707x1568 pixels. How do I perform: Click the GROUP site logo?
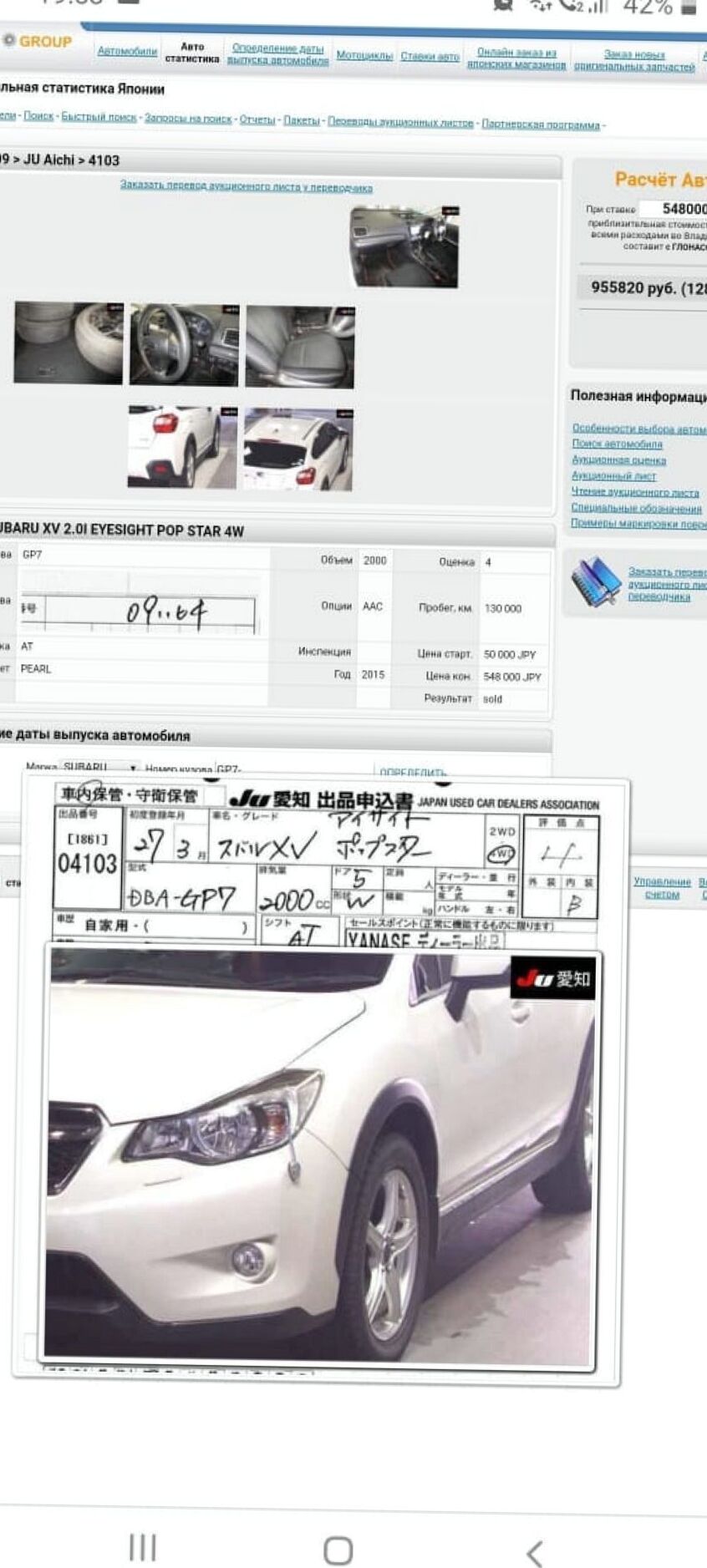pyautogui.click(x=38, y=41)
